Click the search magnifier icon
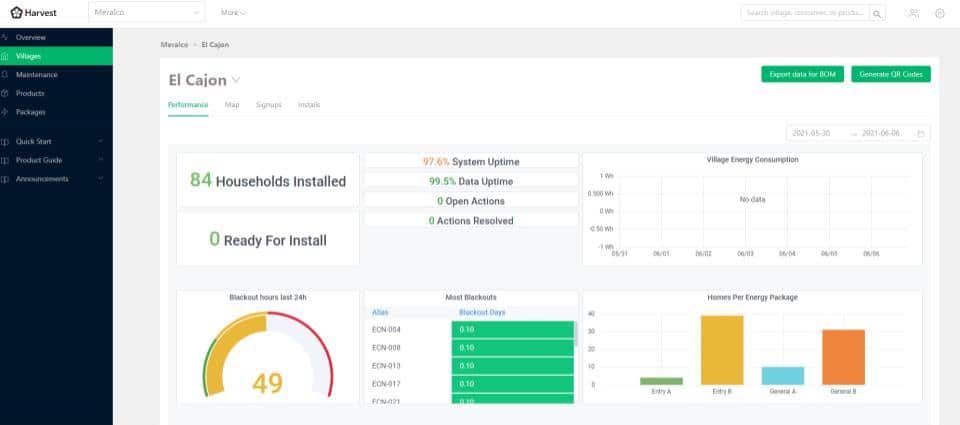The width and height of the screenshot is (960, 425). click(x=877, y=14)
